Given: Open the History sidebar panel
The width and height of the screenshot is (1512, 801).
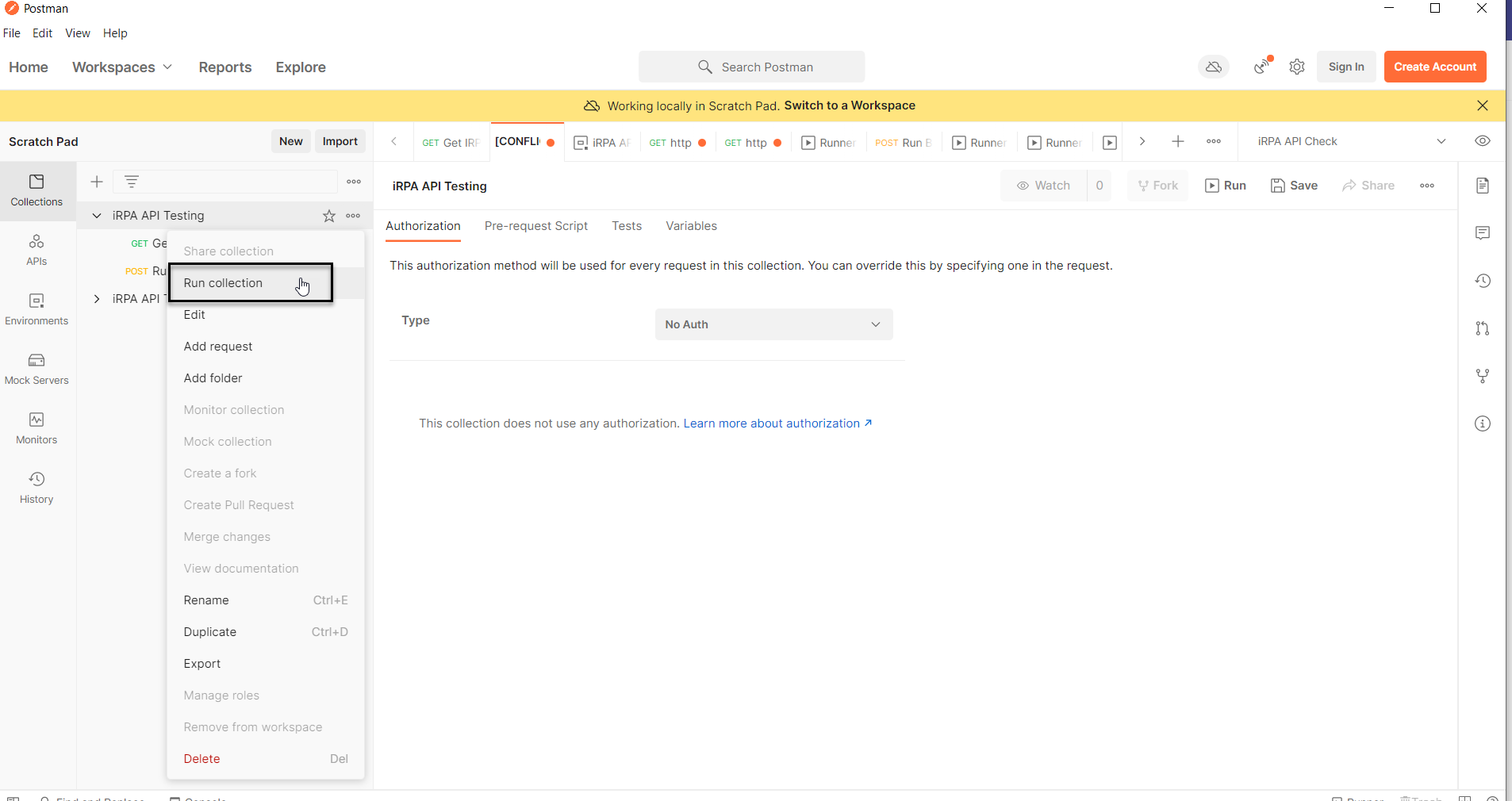Looking at the screenshot, I should [36, 489].
